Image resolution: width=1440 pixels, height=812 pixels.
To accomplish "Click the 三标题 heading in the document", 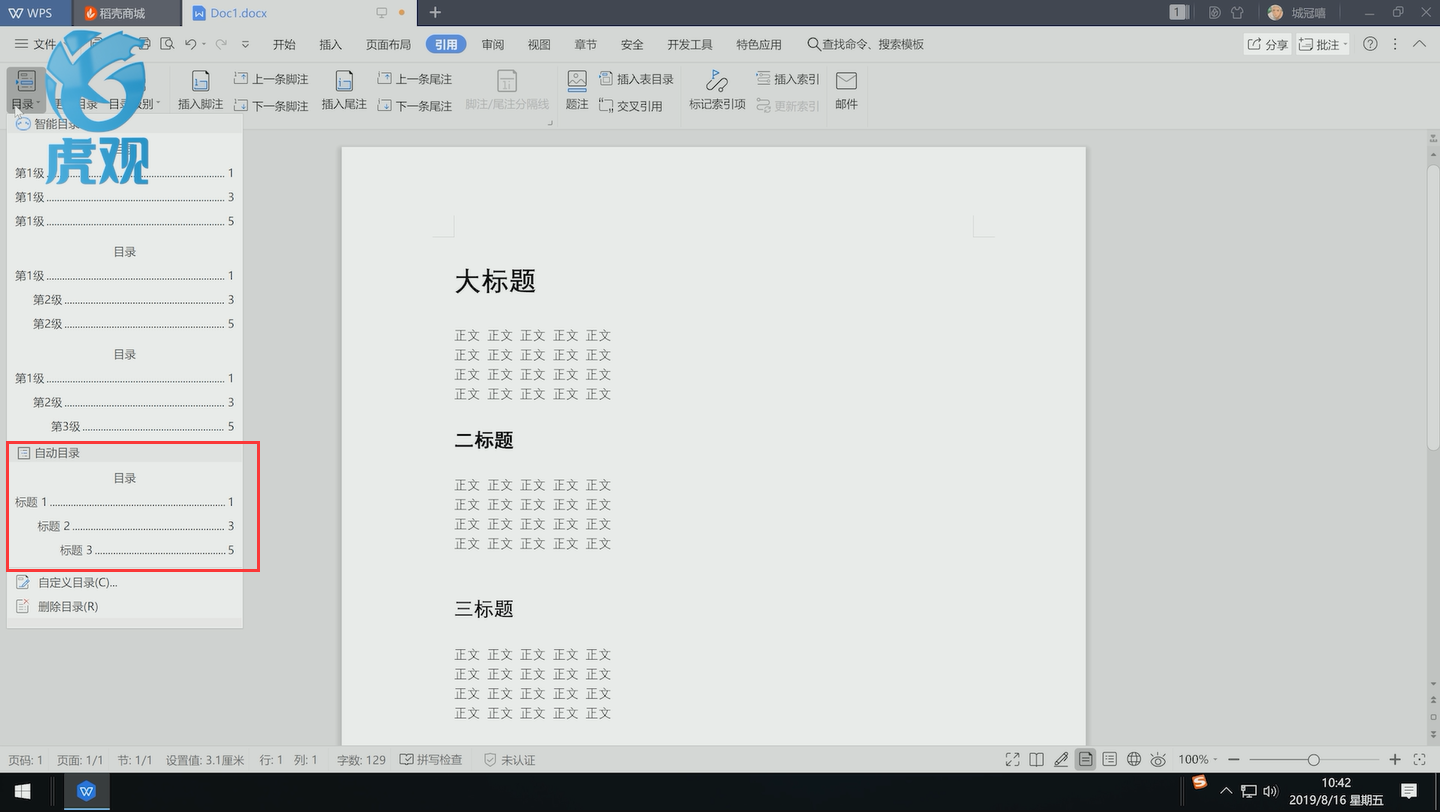I will [x=484, y=609].
